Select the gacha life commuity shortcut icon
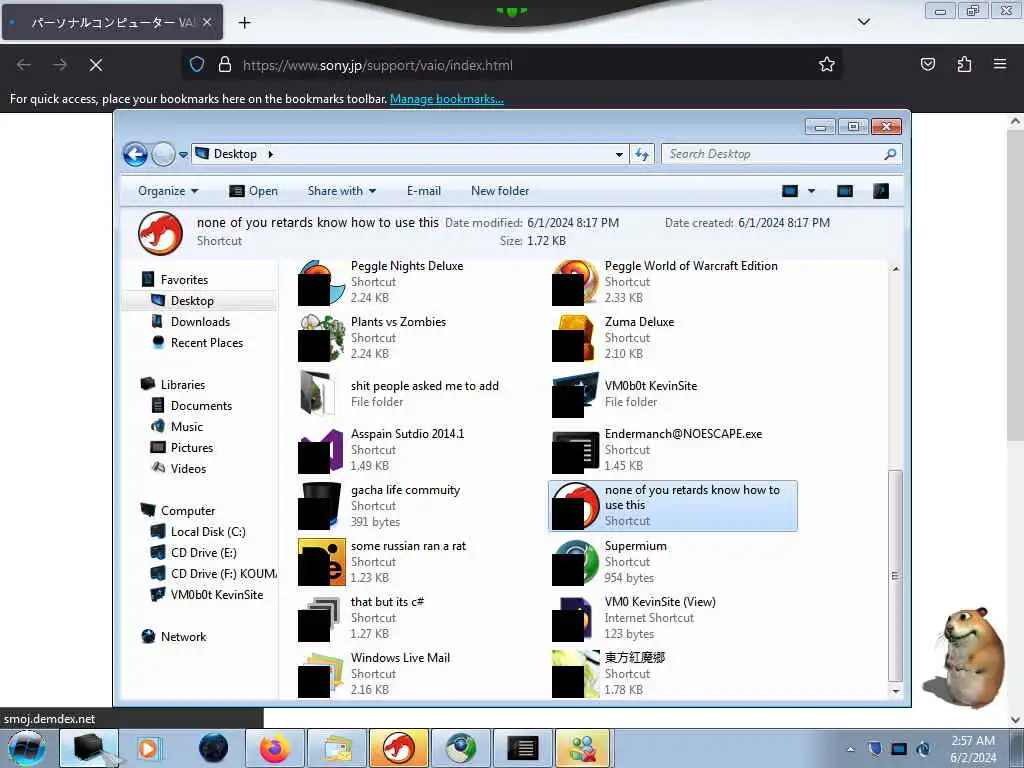Screen dimensions: 1024x768 pyautogui.click(x=321, y=505)
